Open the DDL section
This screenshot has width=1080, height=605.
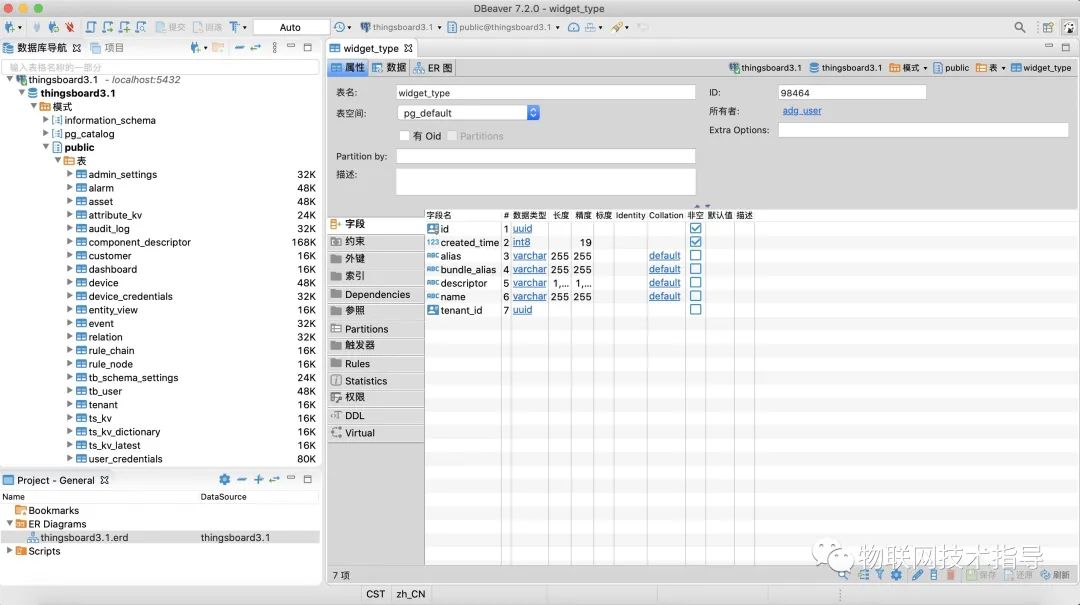click(x=376, y=416)
